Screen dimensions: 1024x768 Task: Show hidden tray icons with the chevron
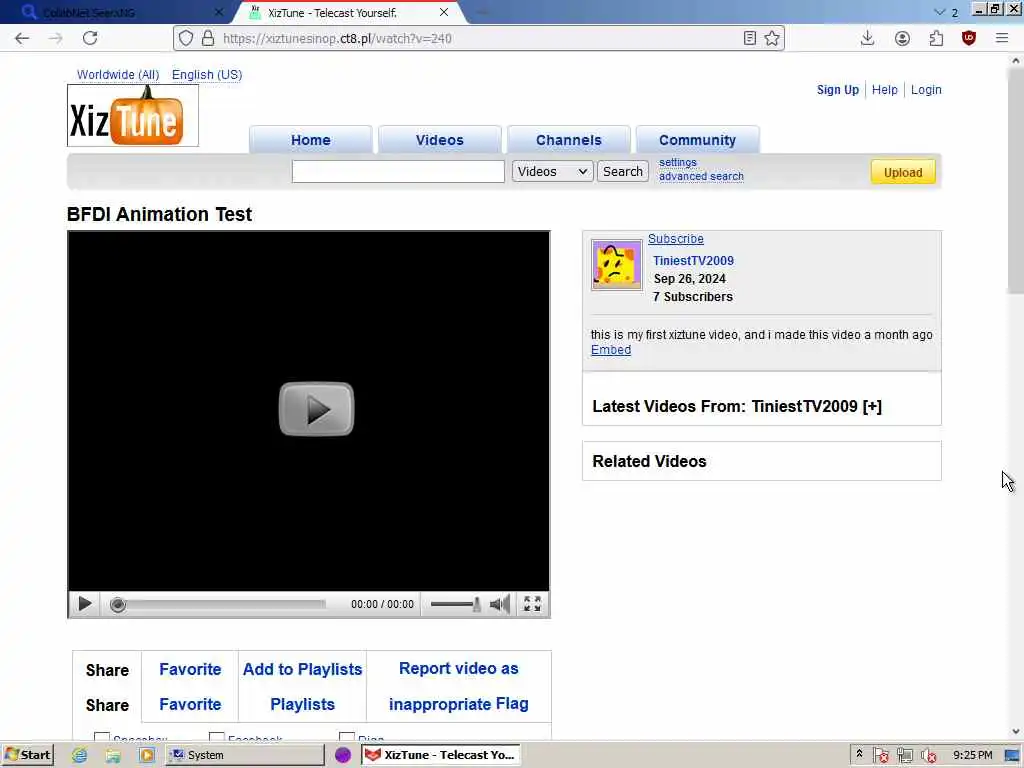[859, 754]
